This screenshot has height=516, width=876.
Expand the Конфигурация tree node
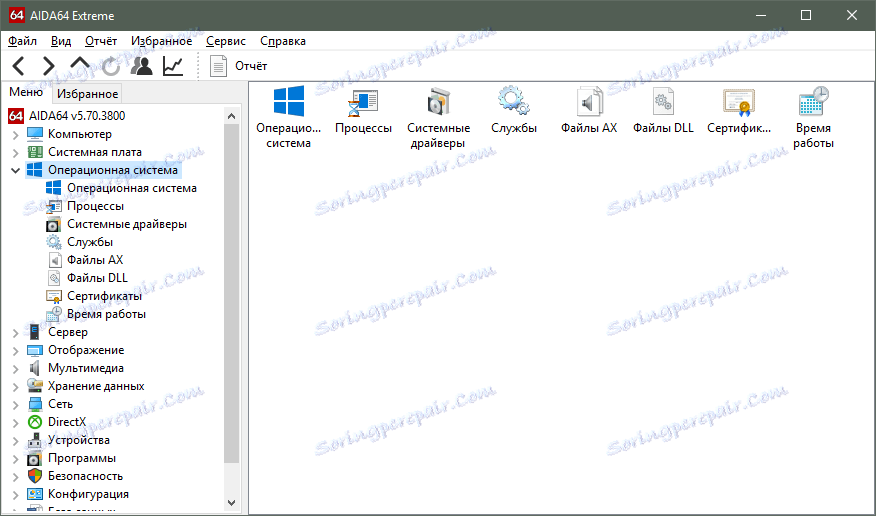coord(16,494)
